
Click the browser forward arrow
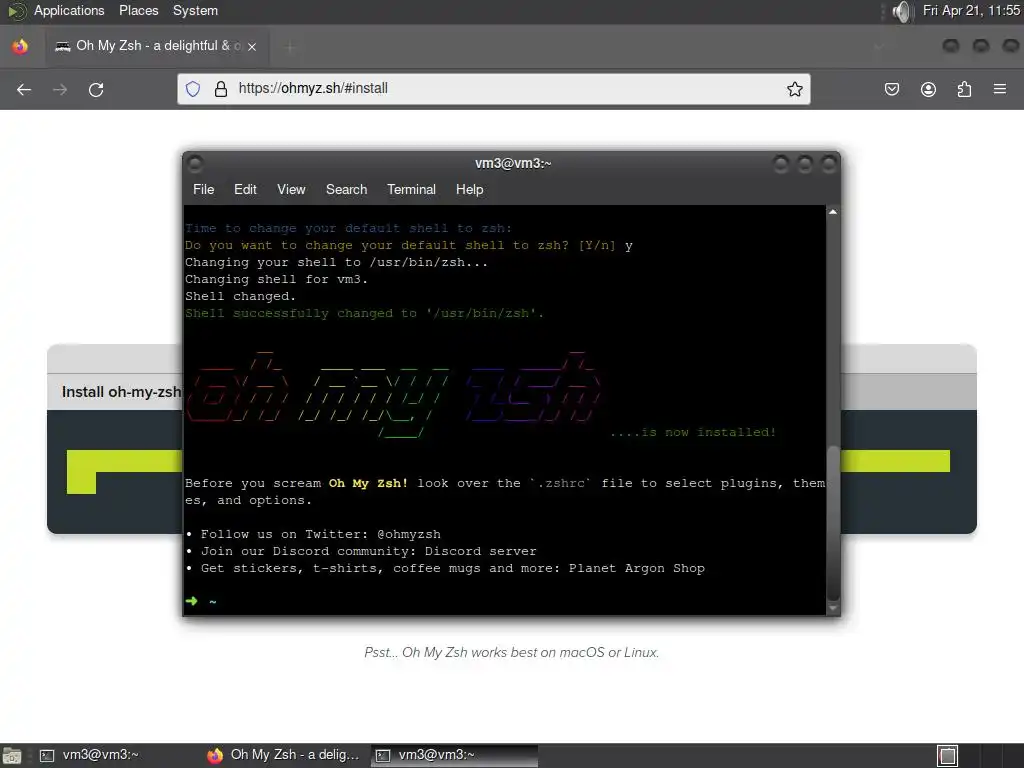(60, 89)
